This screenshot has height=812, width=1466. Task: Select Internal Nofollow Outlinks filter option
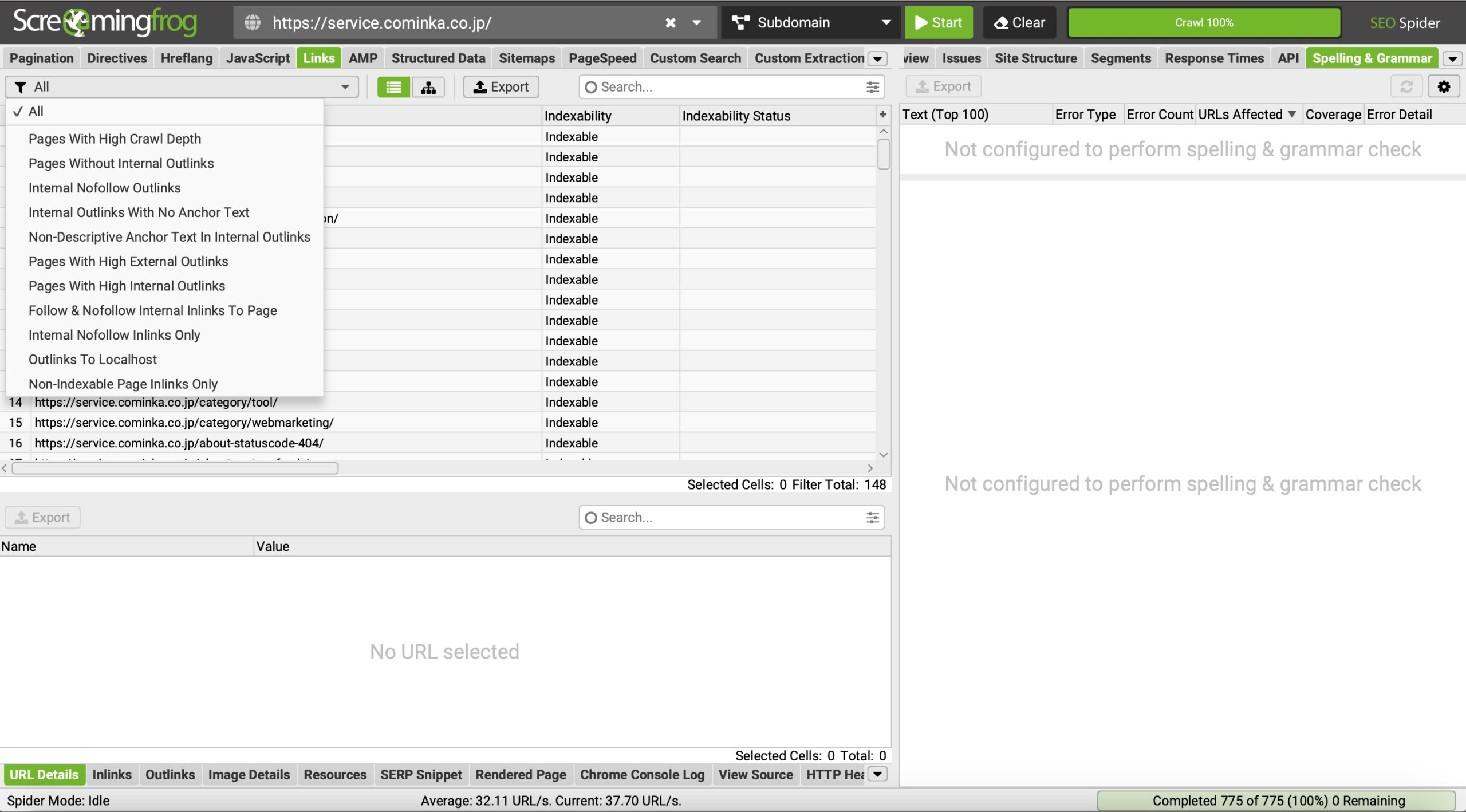click(104, 188)
